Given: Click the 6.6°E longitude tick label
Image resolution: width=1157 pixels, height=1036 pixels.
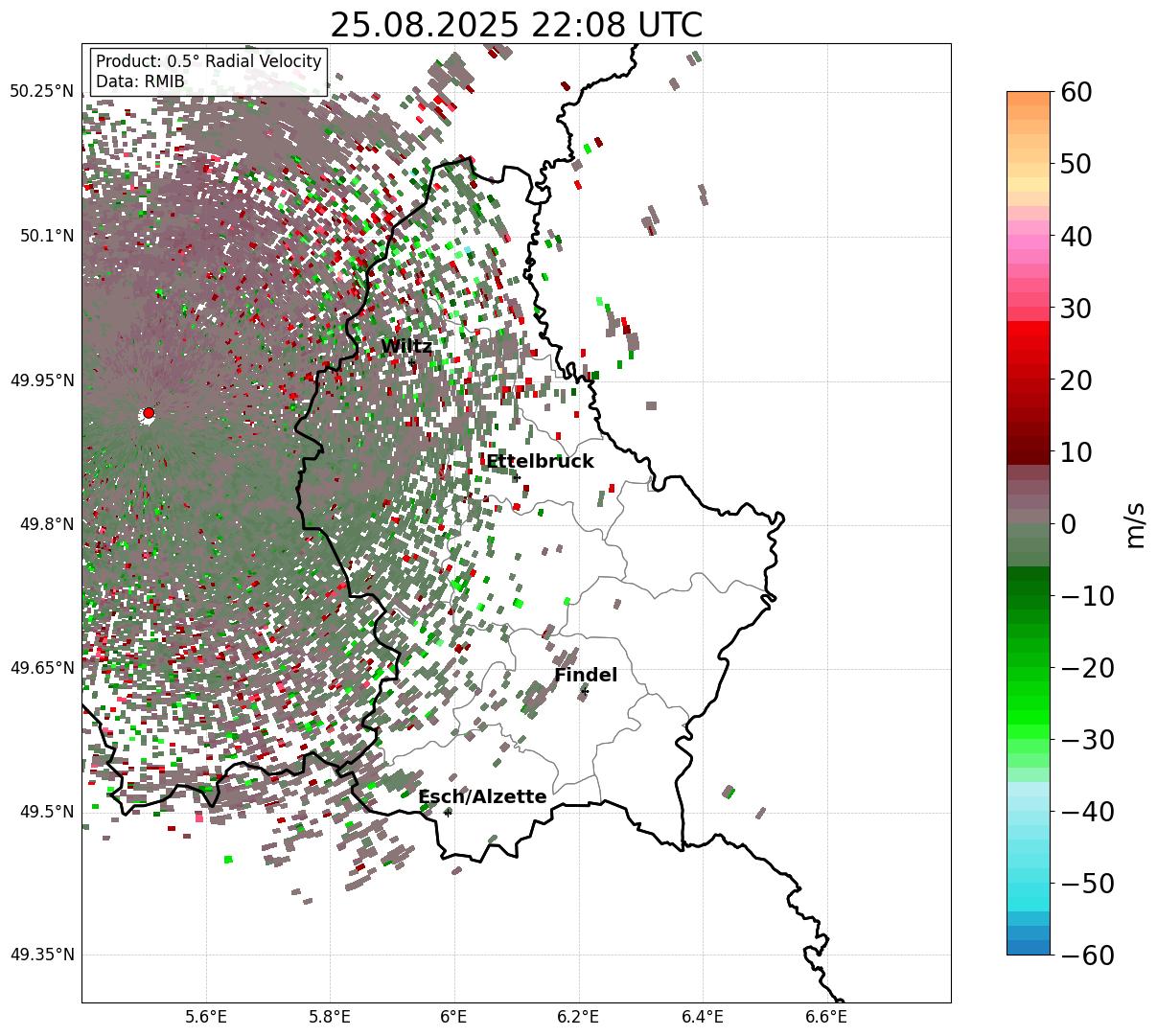Looking at the screenshot, I should tap(826, 1018).
